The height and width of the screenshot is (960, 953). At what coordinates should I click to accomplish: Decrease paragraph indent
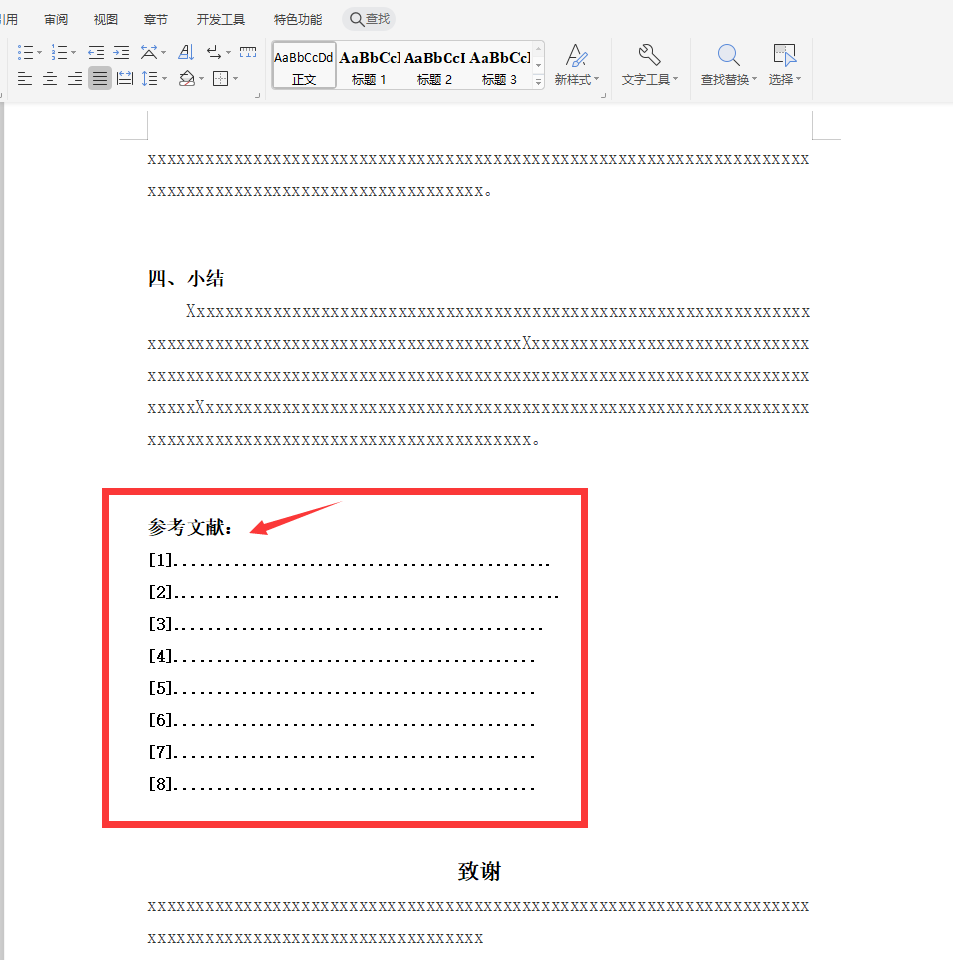click(96, 52)
